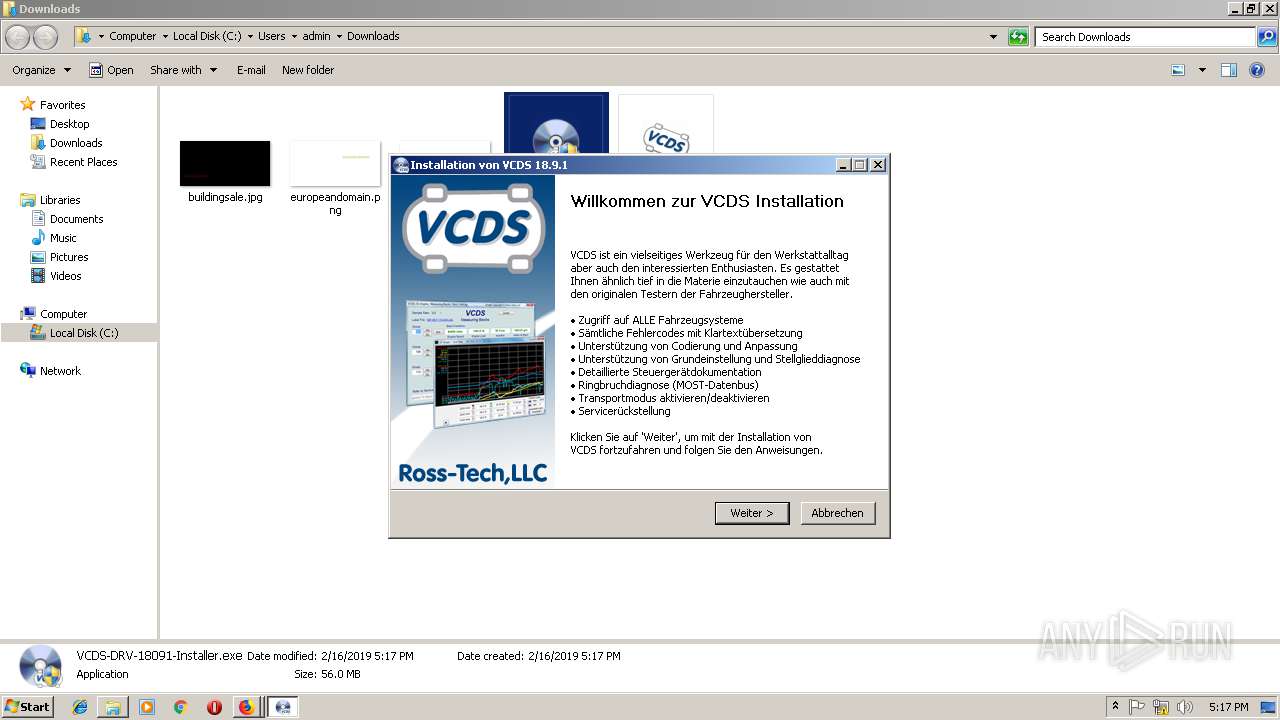Click the Search Downloads field

pyautogui.click(x=1146, y=37)
